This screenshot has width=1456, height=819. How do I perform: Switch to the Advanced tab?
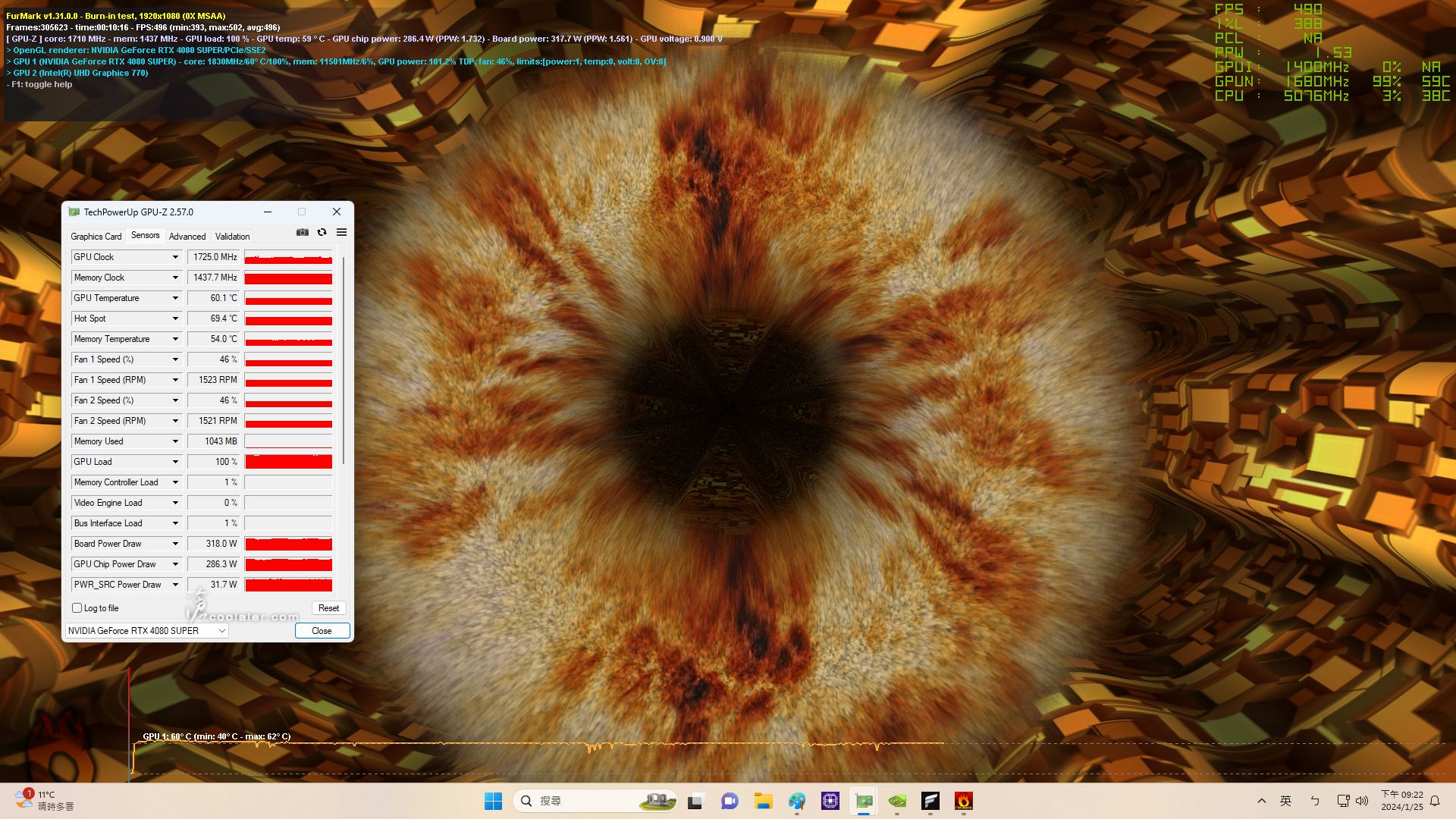(x=187, y=237)
